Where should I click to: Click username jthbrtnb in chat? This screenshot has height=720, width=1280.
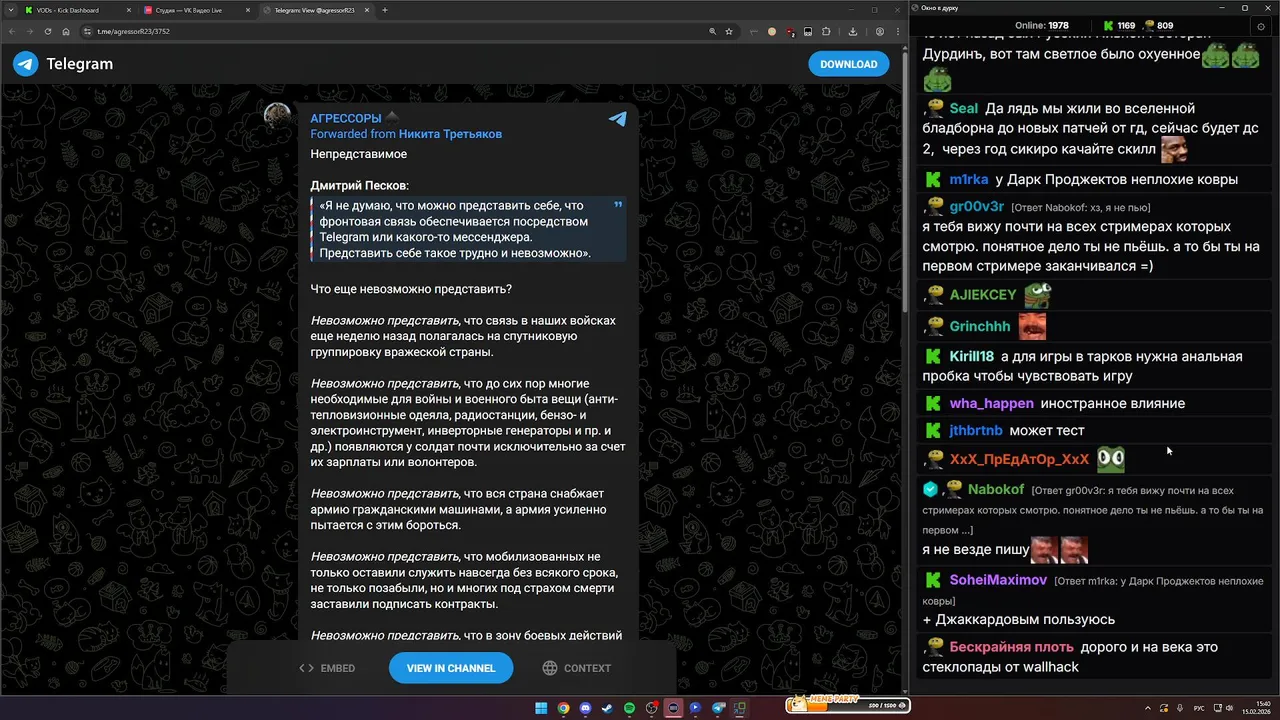(975, 431)
